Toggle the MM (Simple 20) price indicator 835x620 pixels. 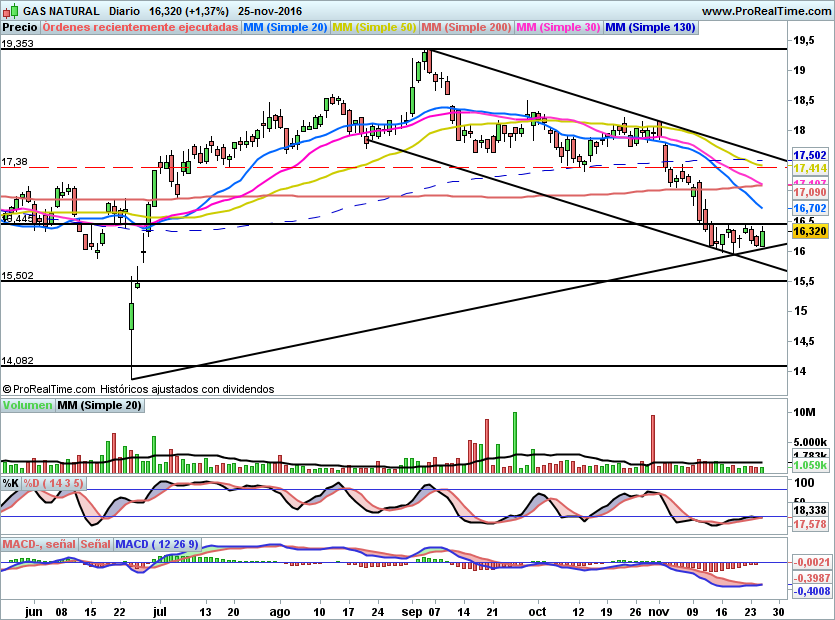(x=285, y=28)
